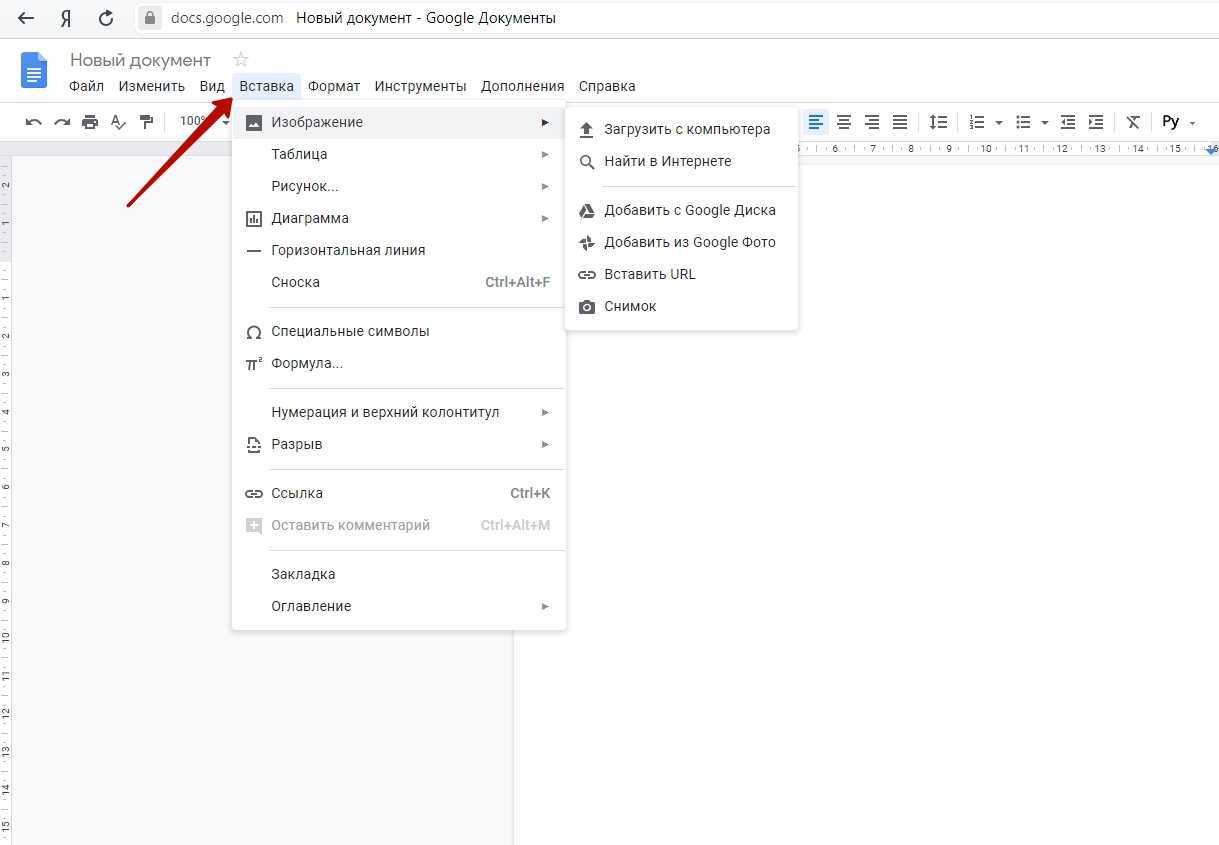Insert Формула...
1219x845 pixels.
(399, 363)
